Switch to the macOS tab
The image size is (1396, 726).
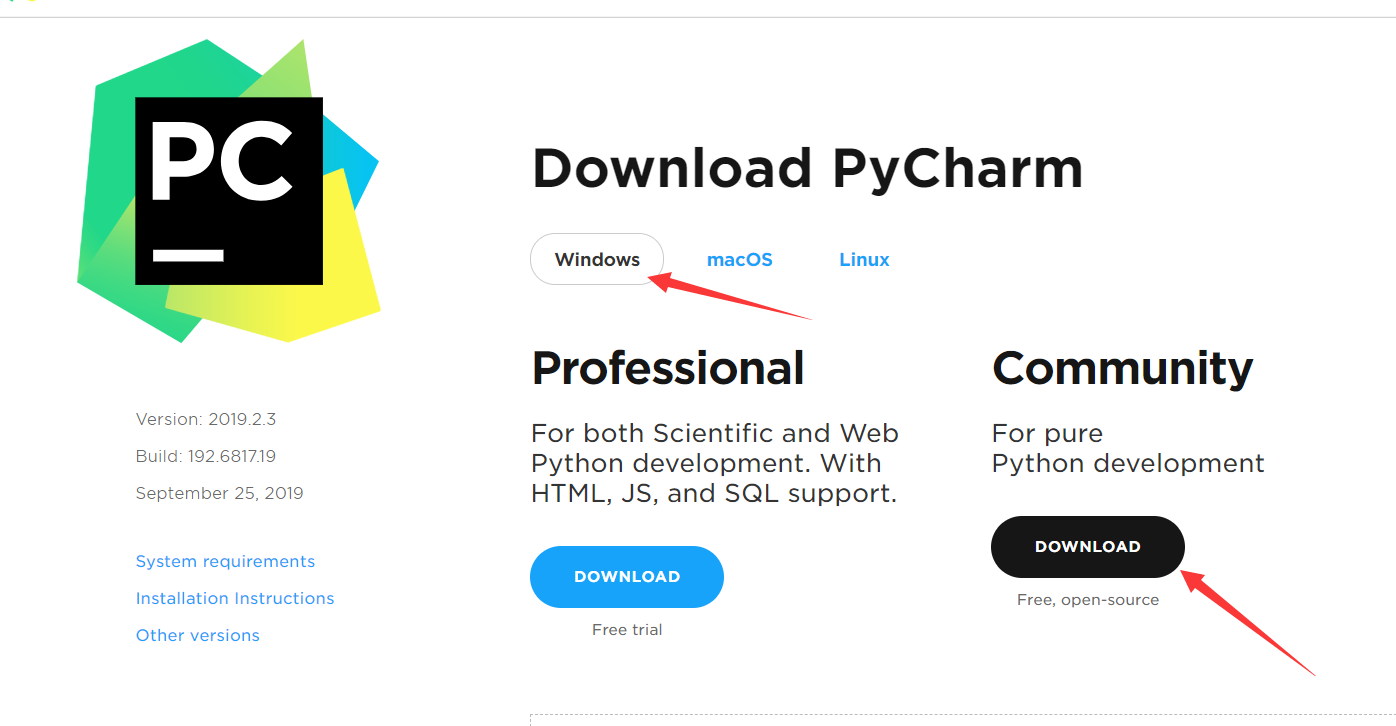740,259
